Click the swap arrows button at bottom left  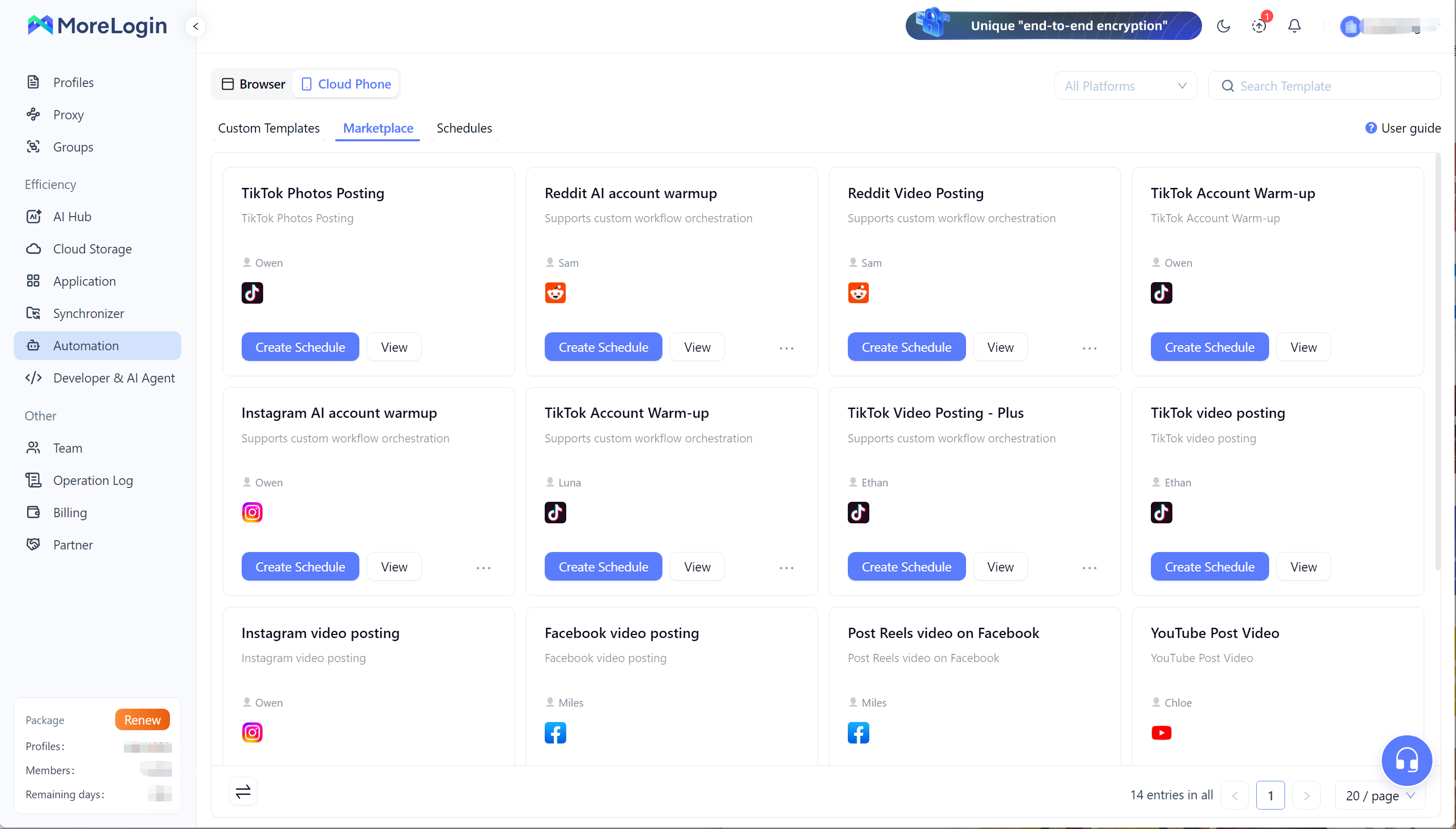[243, 791]
